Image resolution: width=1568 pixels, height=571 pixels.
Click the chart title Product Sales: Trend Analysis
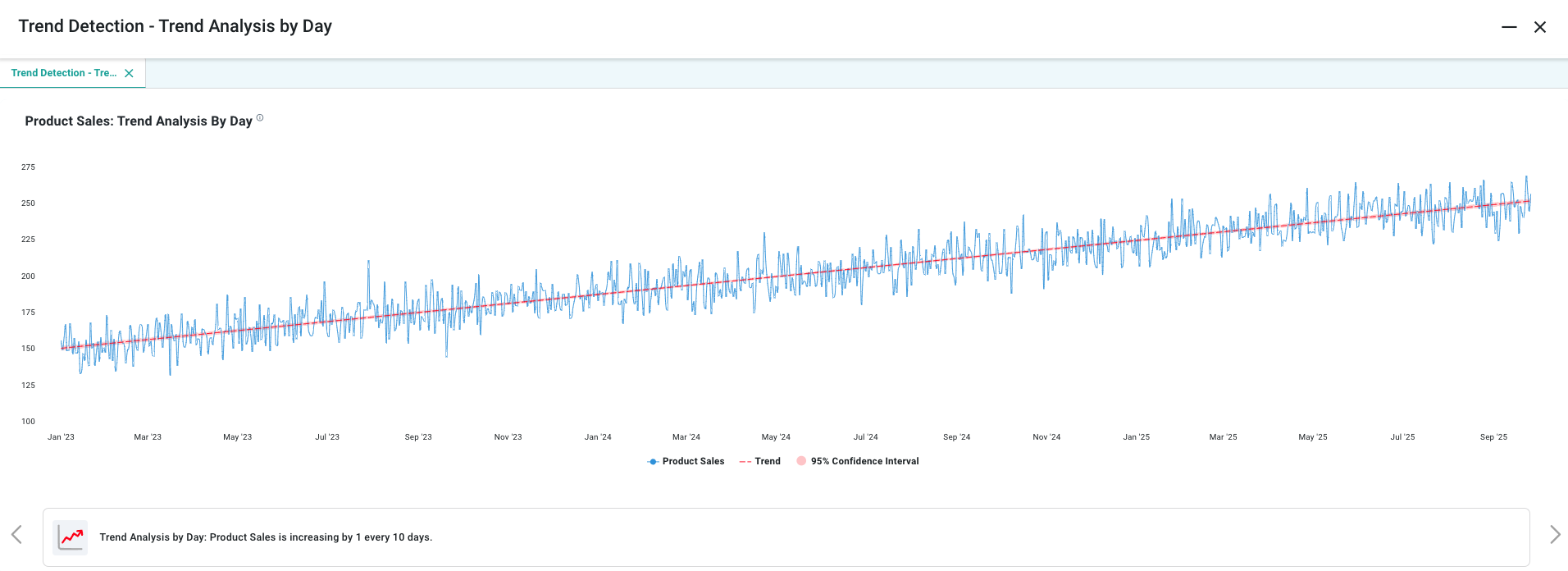click(139, 121)
